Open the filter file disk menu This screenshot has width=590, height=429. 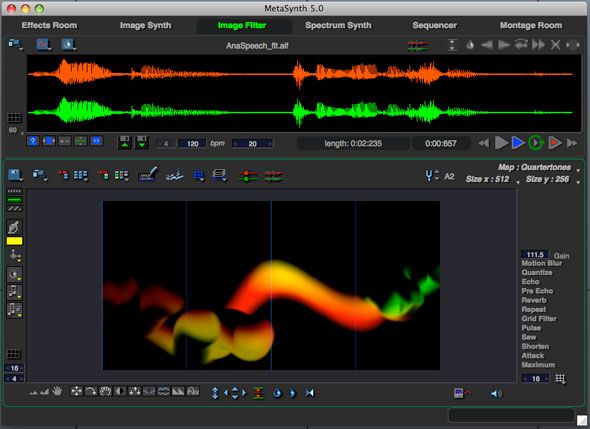[15, 175]
